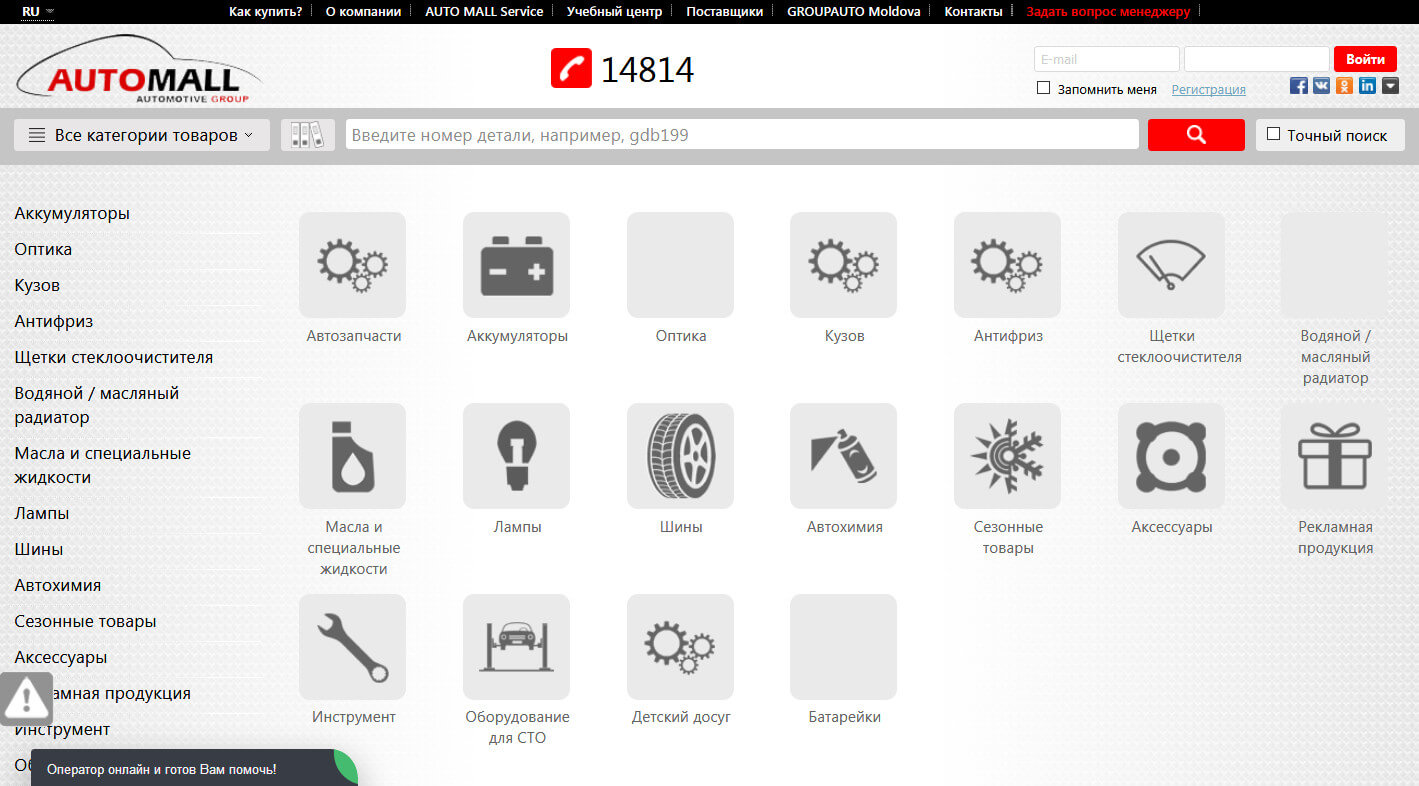Click the catalog binders icon near search
Image resolution: width=1419 pixels, height=786 pixels.
coord(308,135)
